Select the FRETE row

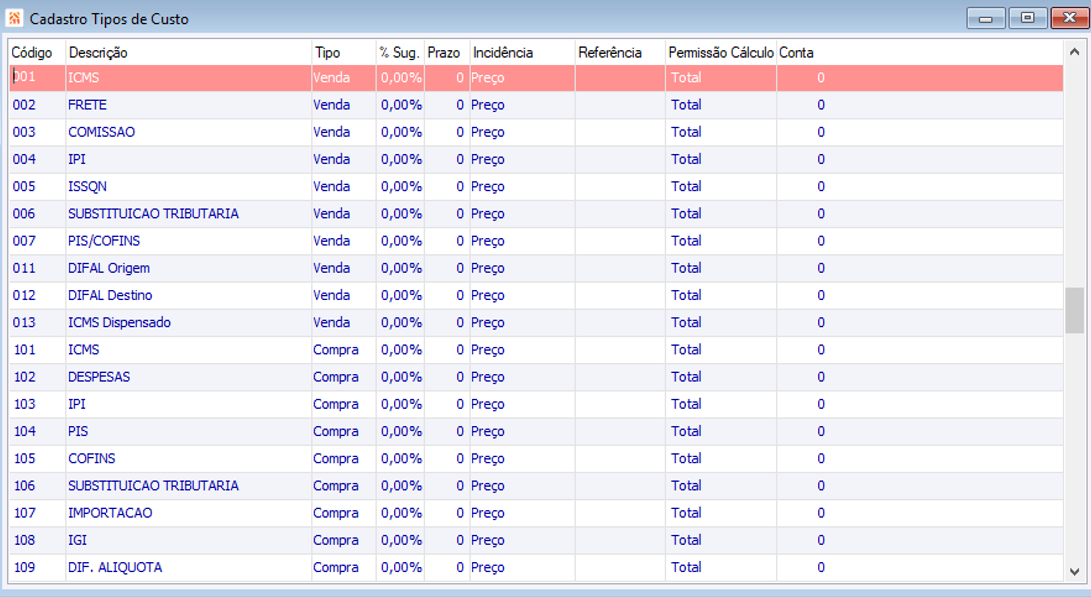point(536,105)
